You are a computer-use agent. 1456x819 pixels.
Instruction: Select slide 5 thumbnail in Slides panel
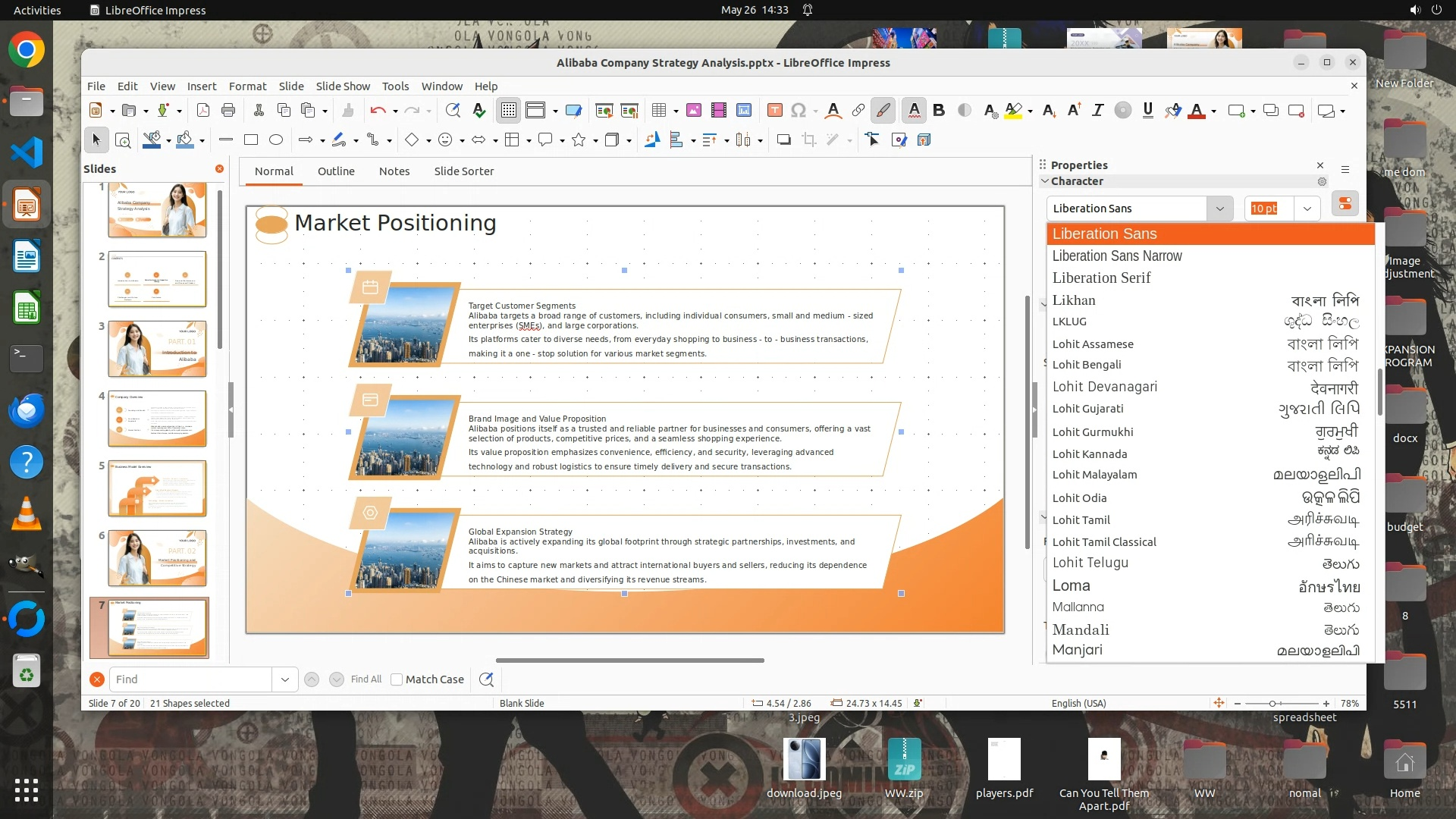click(x=157, y=488)
